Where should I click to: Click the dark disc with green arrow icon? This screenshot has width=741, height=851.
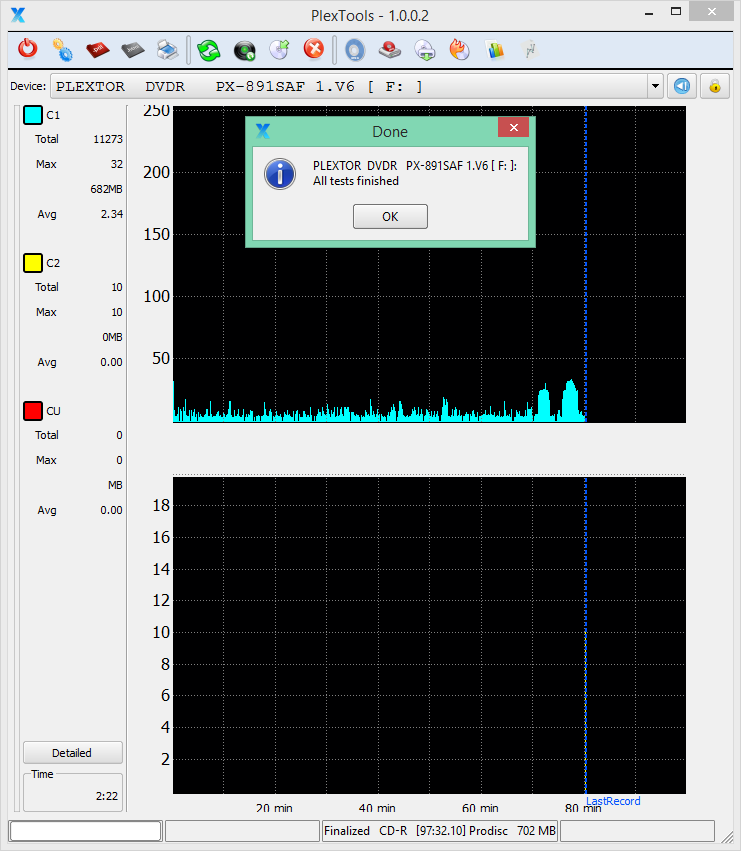coord(244,50)
